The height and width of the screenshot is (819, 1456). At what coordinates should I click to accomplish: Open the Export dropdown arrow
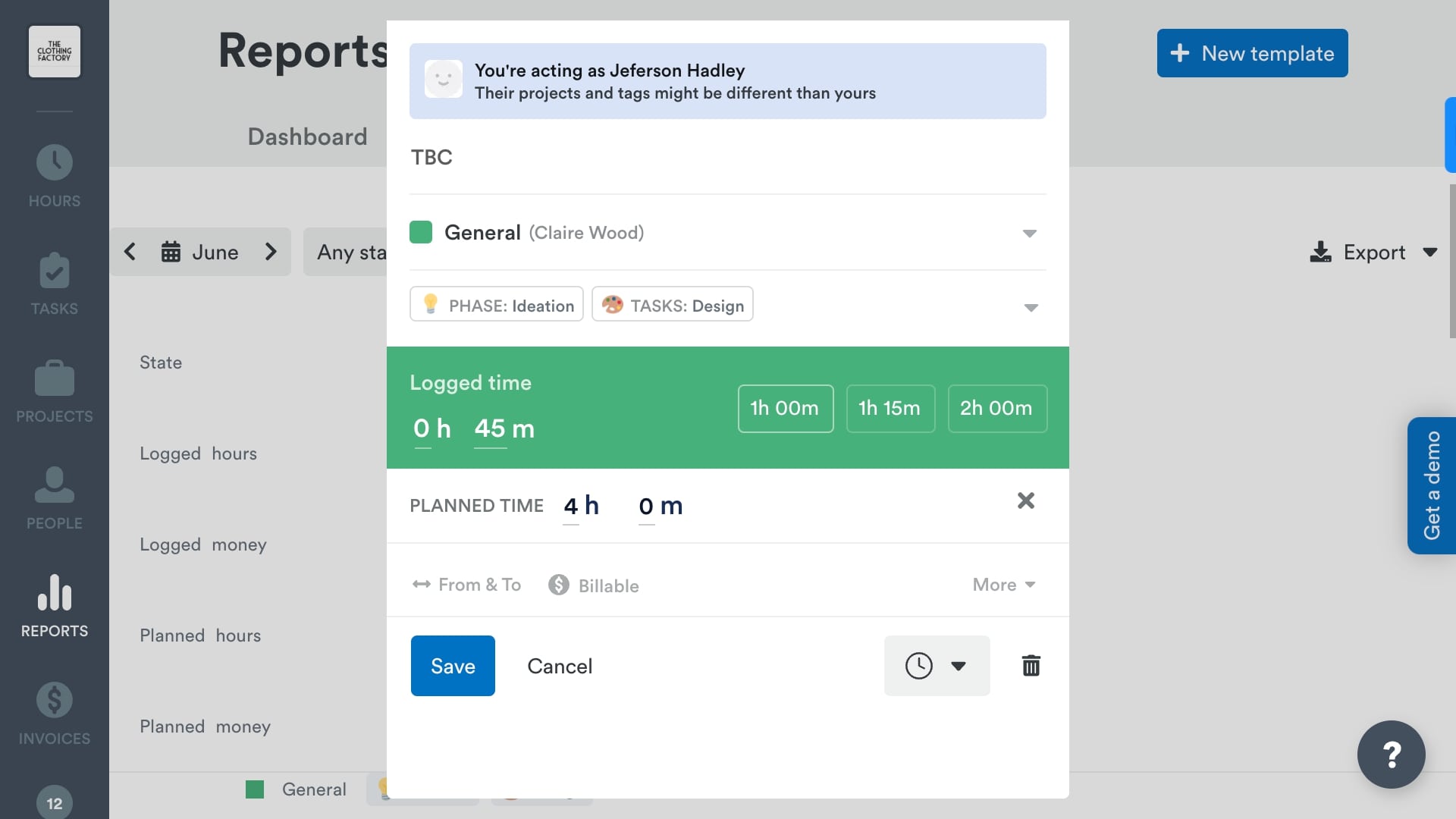tap(1430, 252)
